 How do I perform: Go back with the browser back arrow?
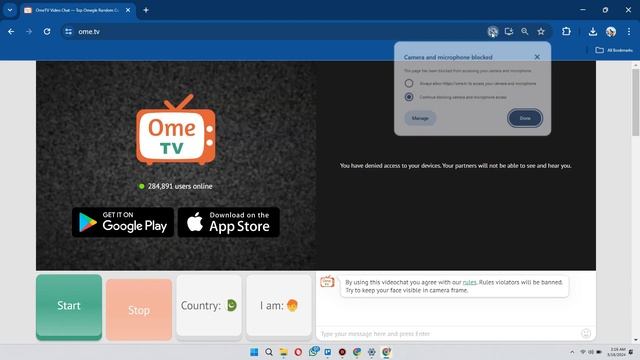(11, 31)
